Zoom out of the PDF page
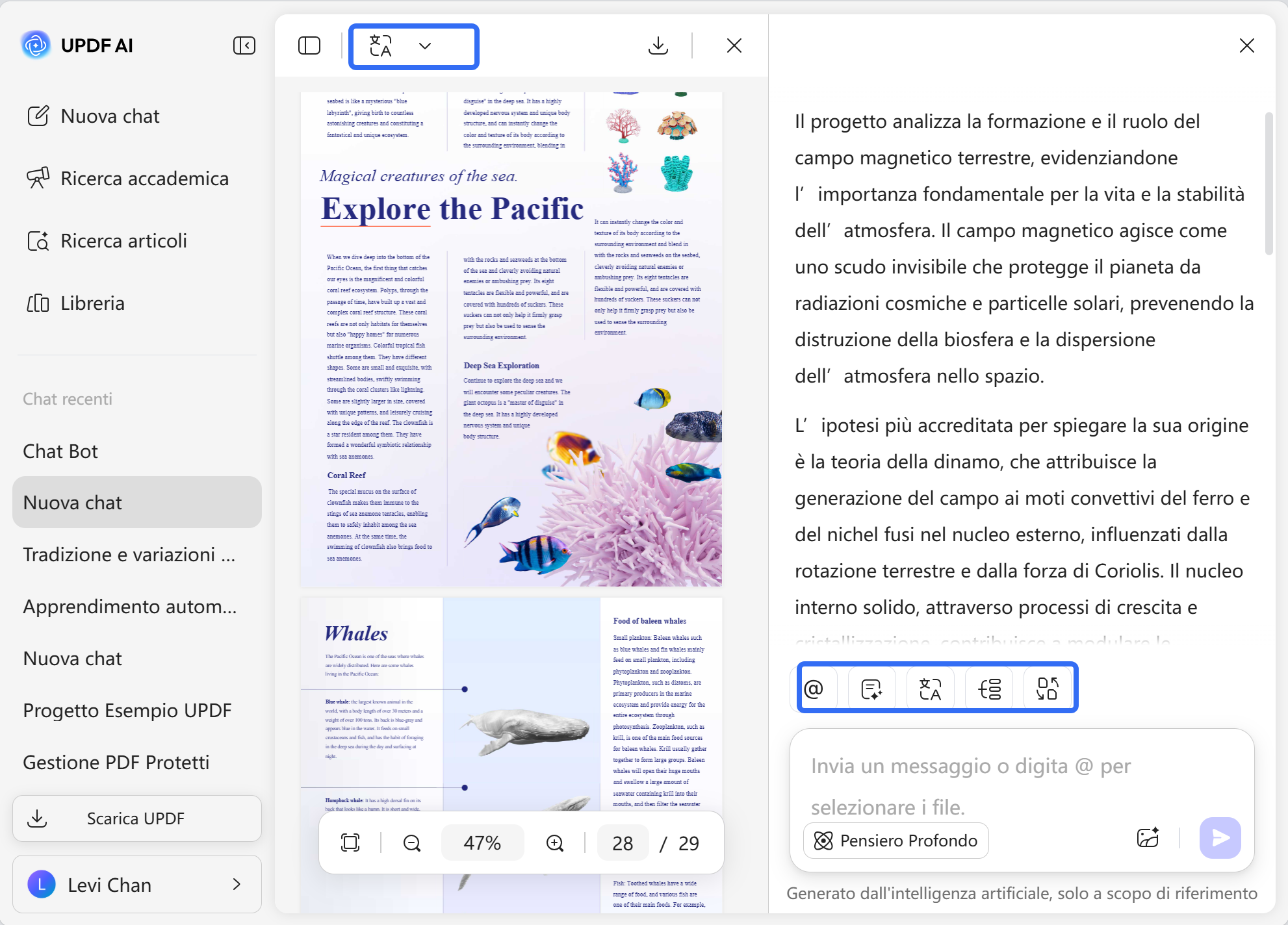 412,843
